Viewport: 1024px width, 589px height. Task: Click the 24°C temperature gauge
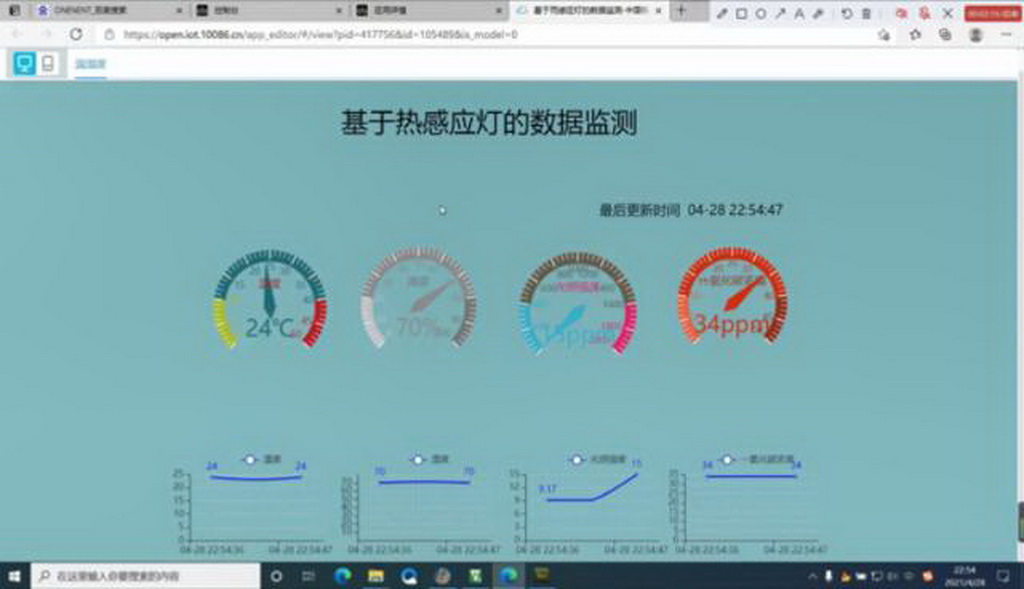[x=269, y=300]
